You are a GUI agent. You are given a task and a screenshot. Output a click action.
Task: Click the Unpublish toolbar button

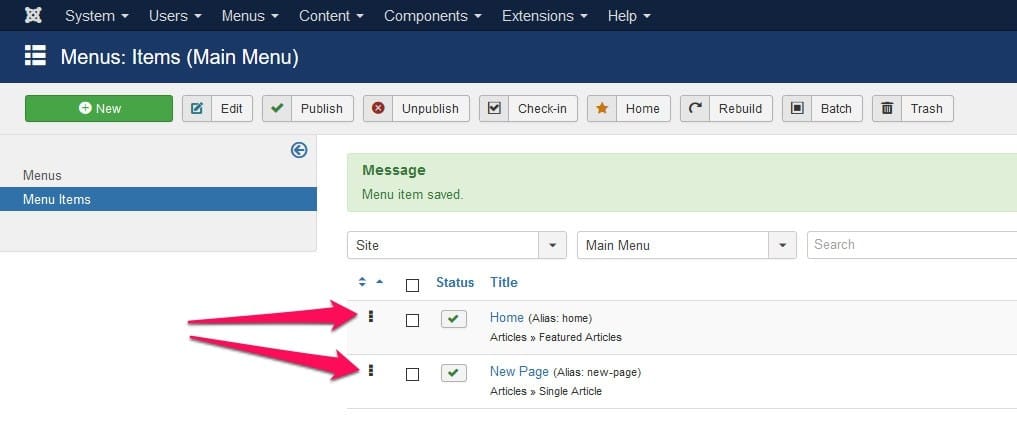[x=416, y=108]
